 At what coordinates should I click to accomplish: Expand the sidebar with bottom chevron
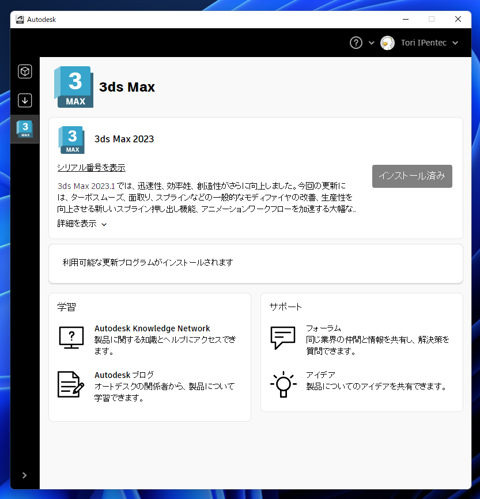coord(24,475)
